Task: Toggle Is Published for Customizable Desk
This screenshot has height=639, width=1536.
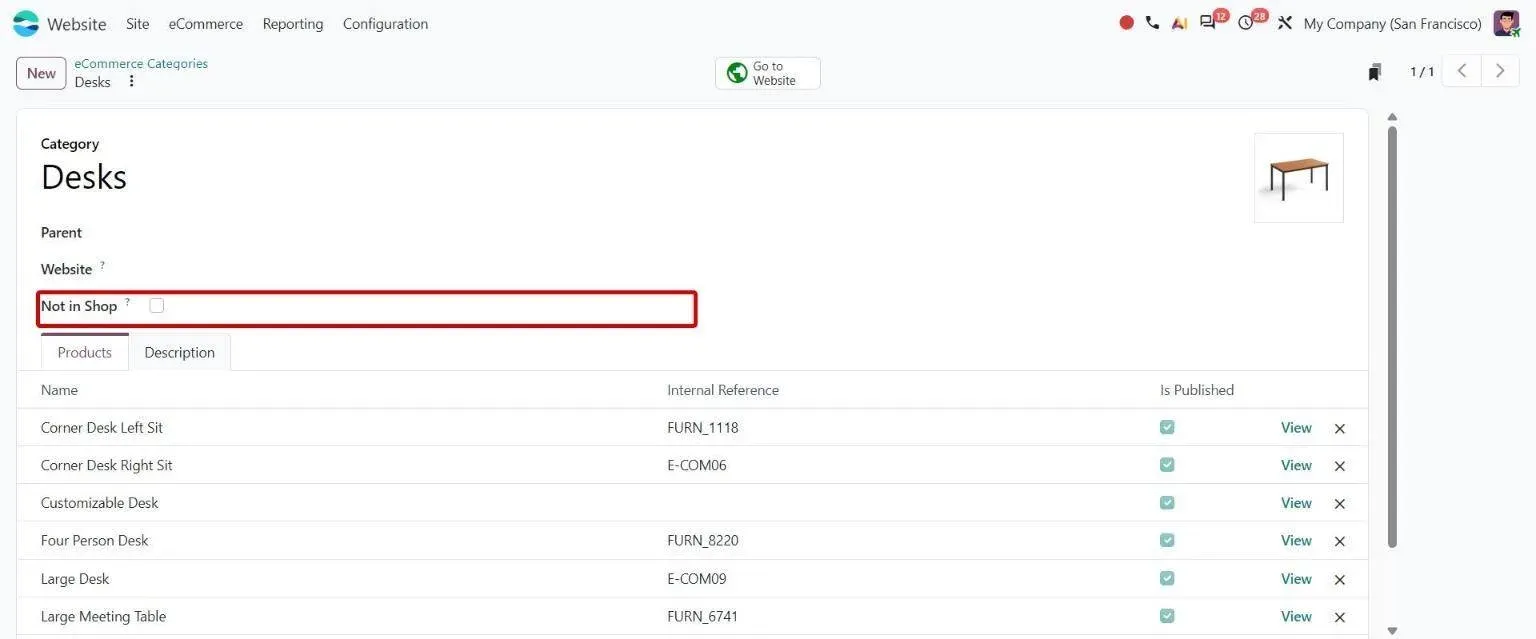Action: pyautogui.click(x=1167, y=503)
